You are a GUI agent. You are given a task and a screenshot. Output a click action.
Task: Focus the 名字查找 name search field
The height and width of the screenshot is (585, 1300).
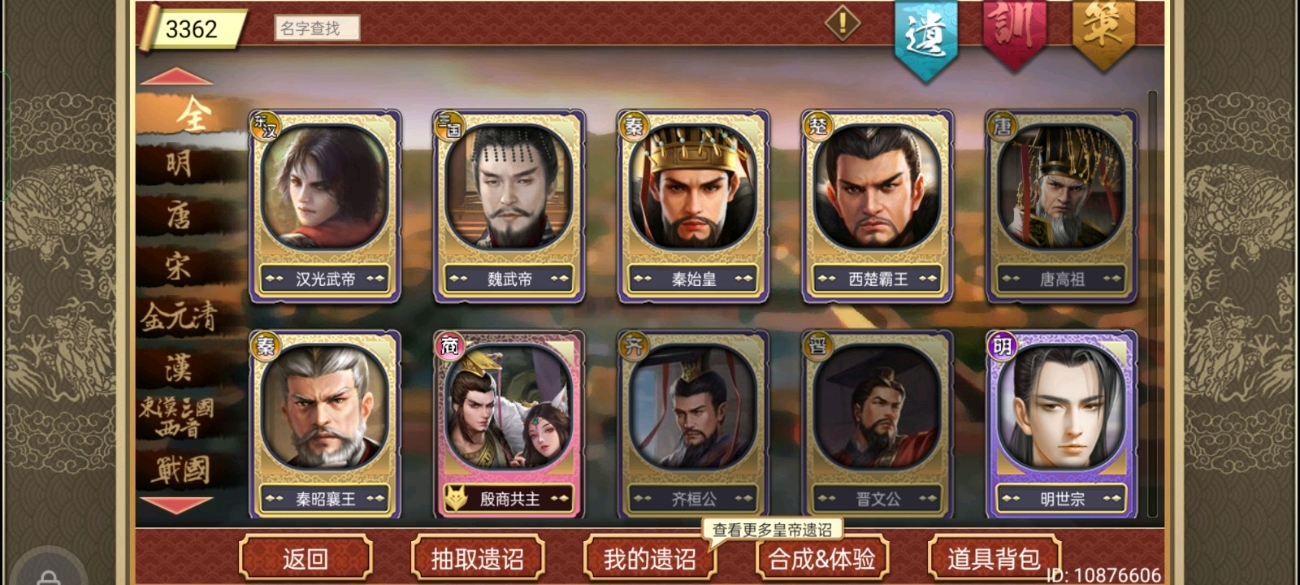click(317, 28)
